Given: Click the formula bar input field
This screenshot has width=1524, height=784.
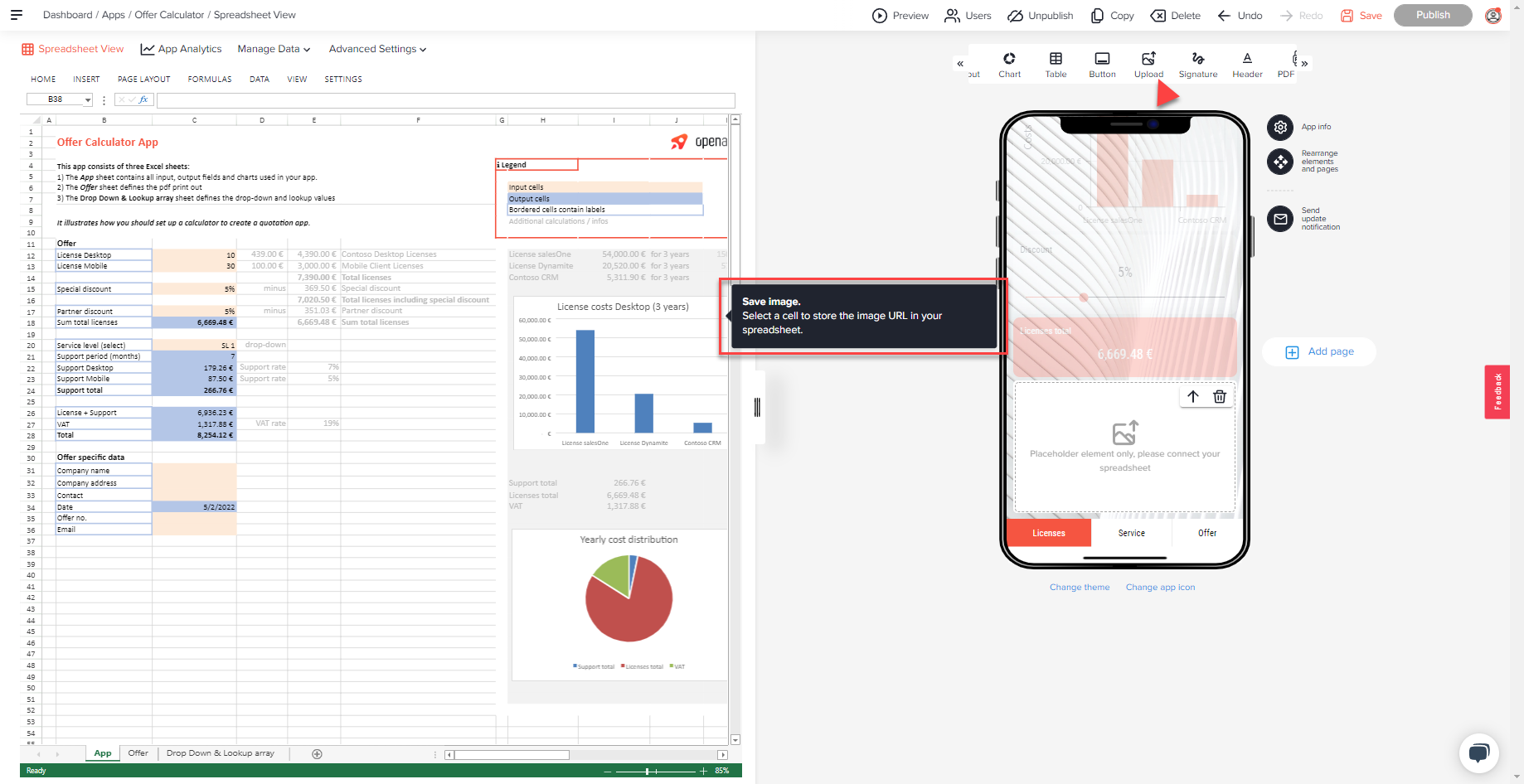Looking at the screenshot, I should (446, 100).
